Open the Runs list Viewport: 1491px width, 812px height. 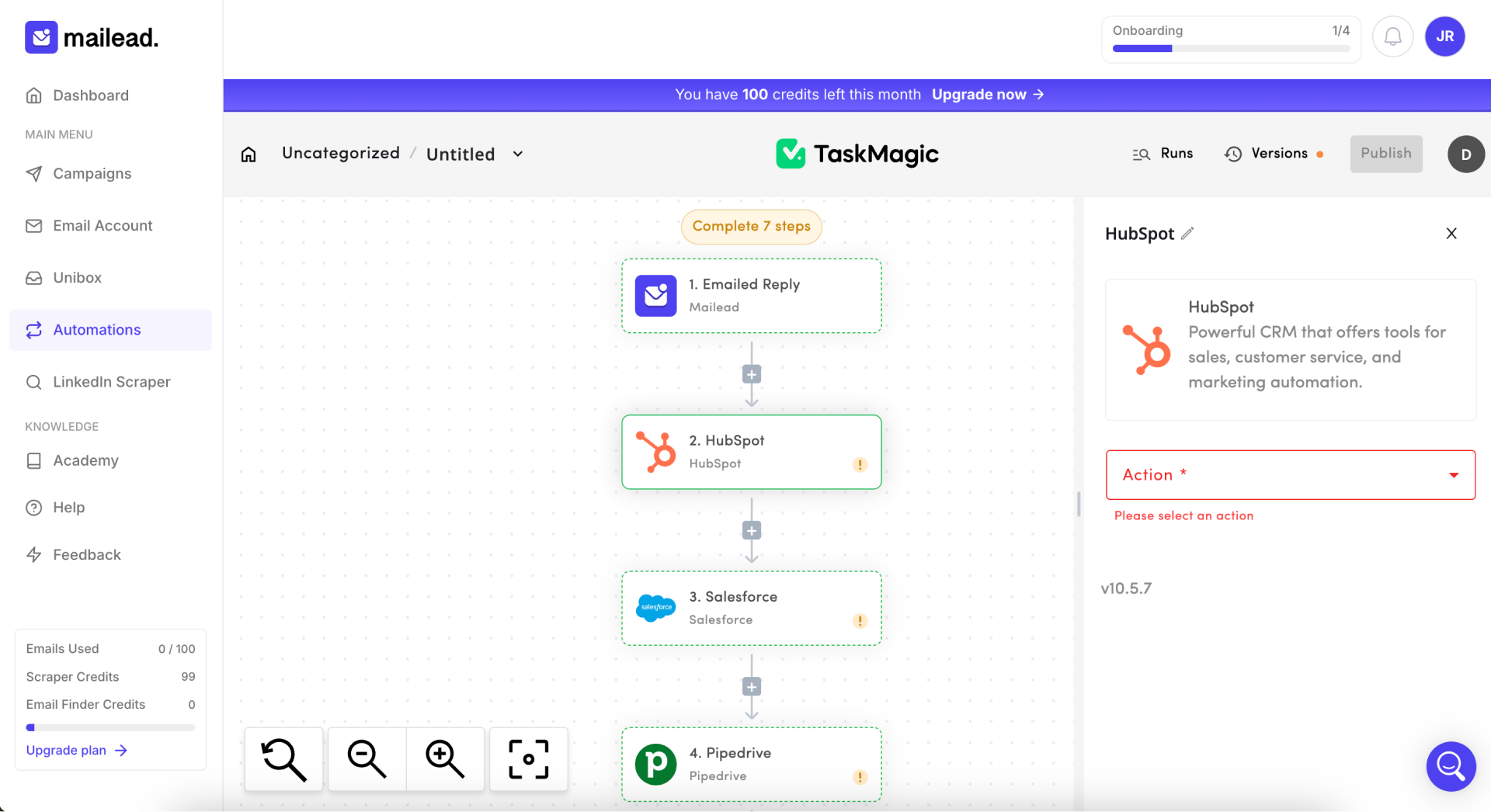point(1163,154)
